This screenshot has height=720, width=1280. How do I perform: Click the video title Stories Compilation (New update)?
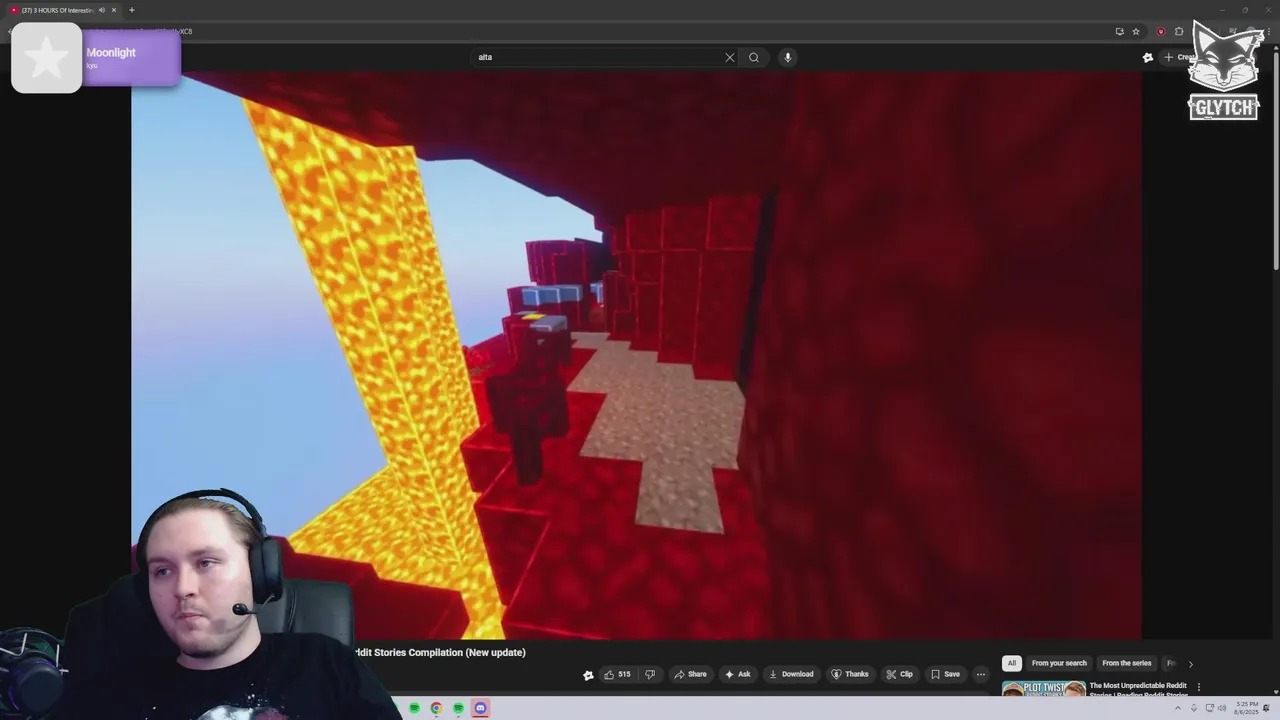pos(440,652)
